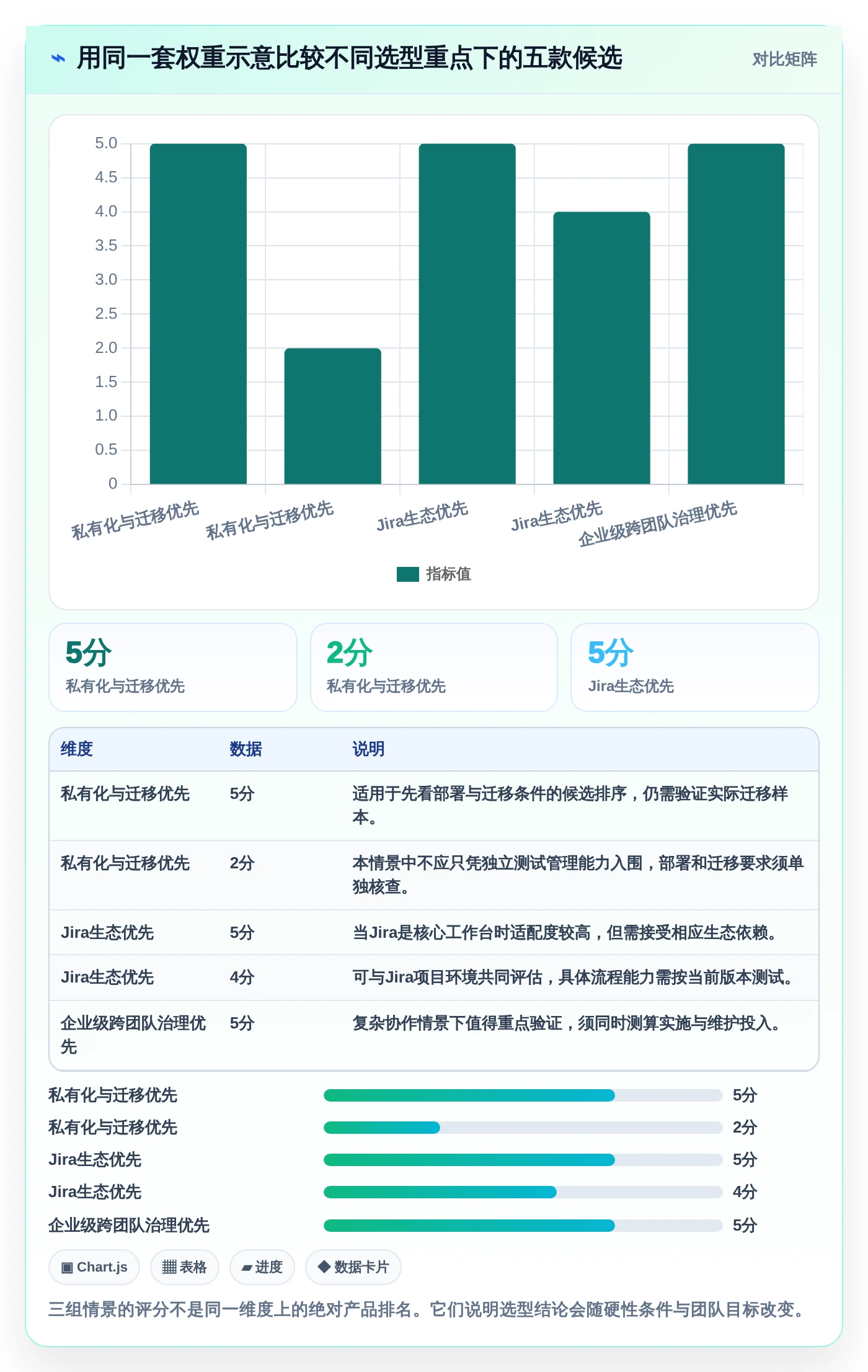This screenshot has width=868, height=1372.
Task: Click the 维度 column header
Action: click(x=77, y=749)
